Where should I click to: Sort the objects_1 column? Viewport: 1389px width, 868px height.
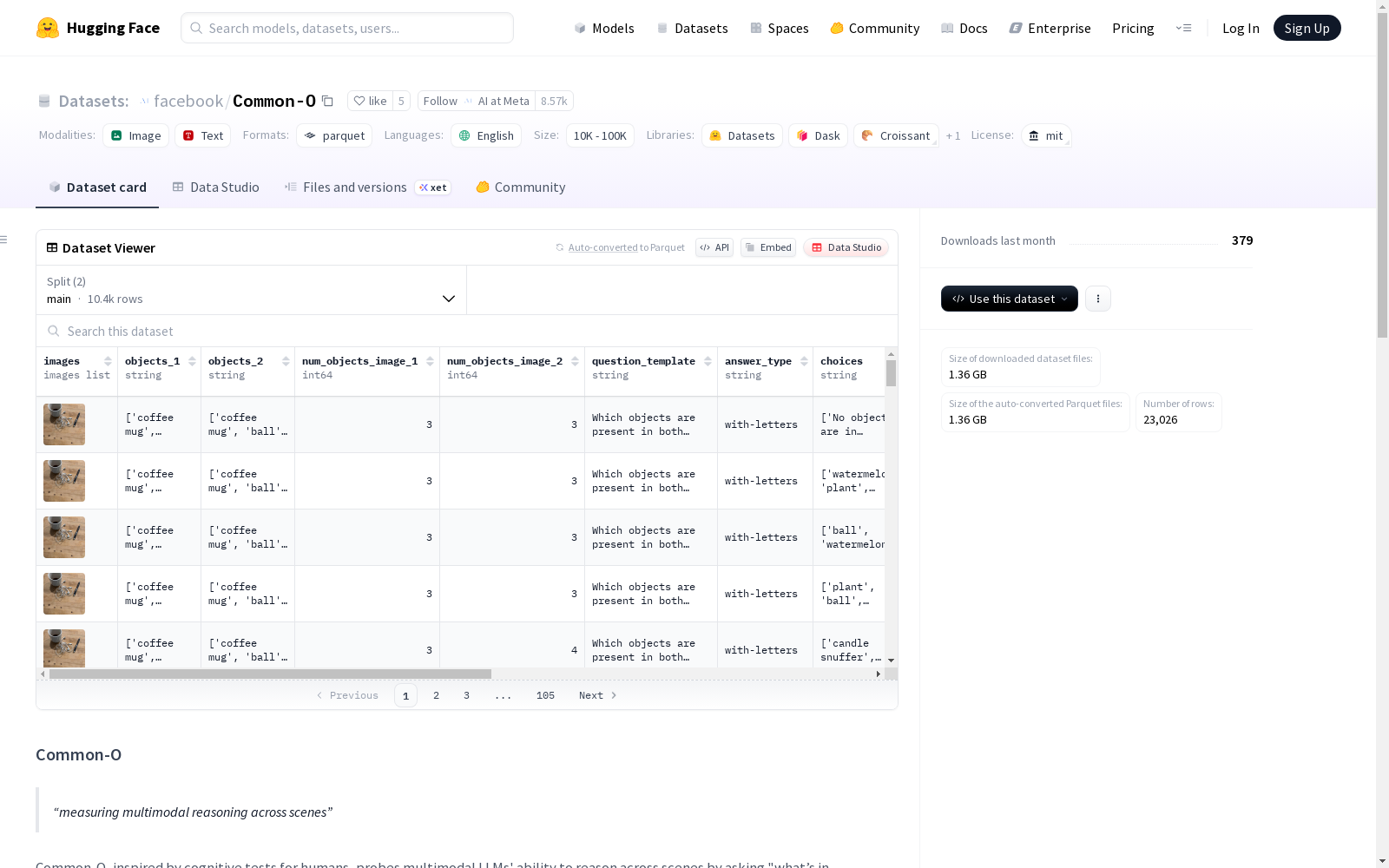(192, 361)
